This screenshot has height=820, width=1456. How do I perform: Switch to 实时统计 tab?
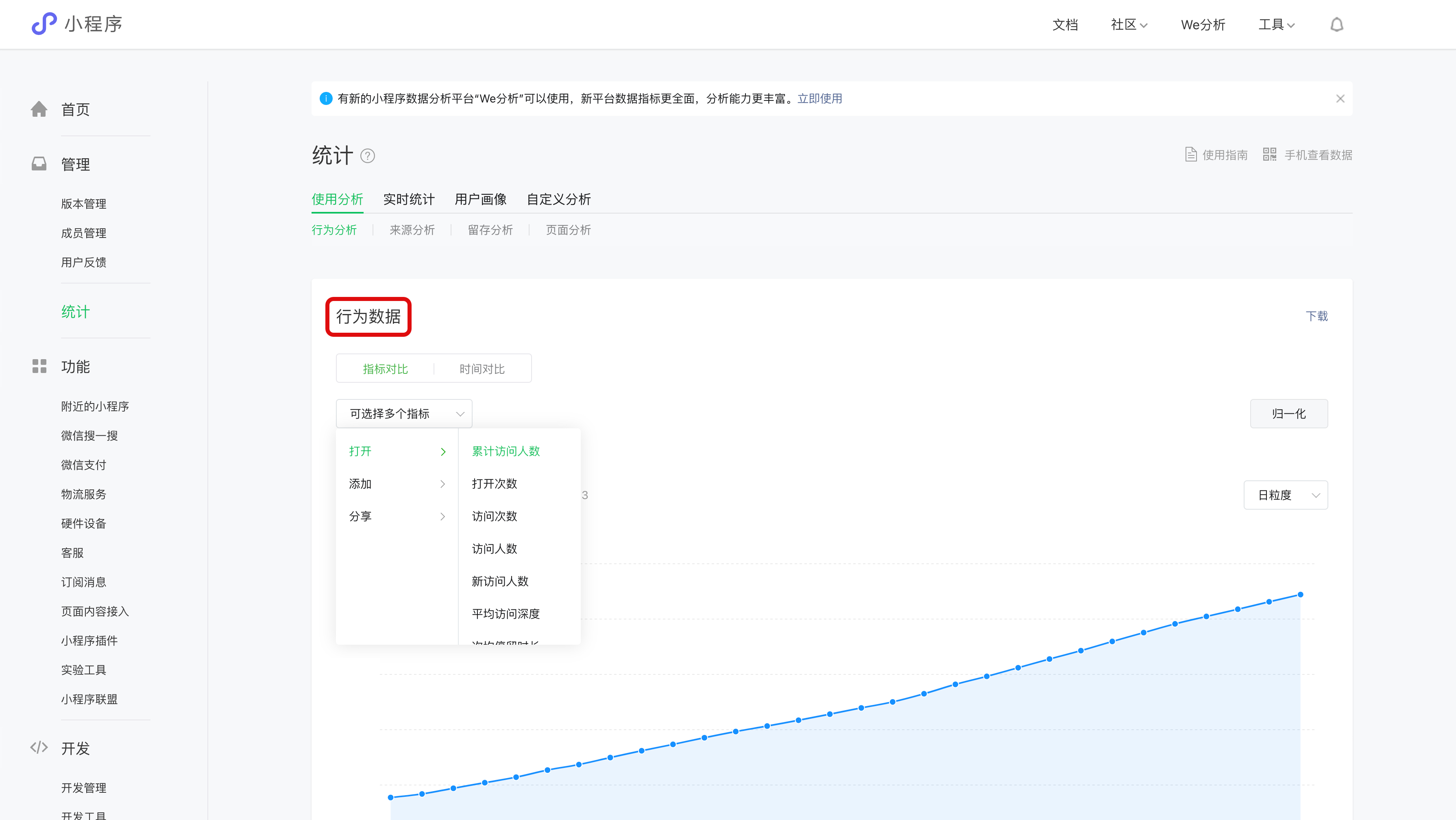[409, 199]
